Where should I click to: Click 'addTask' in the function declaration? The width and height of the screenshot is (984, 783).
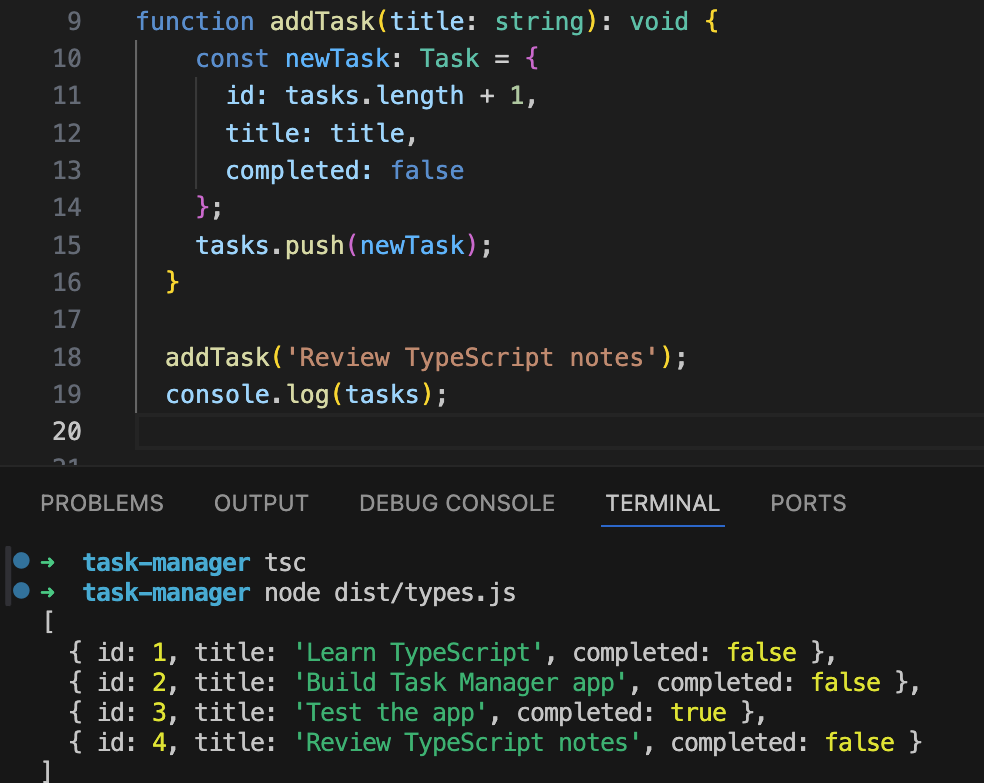(322, 21)
